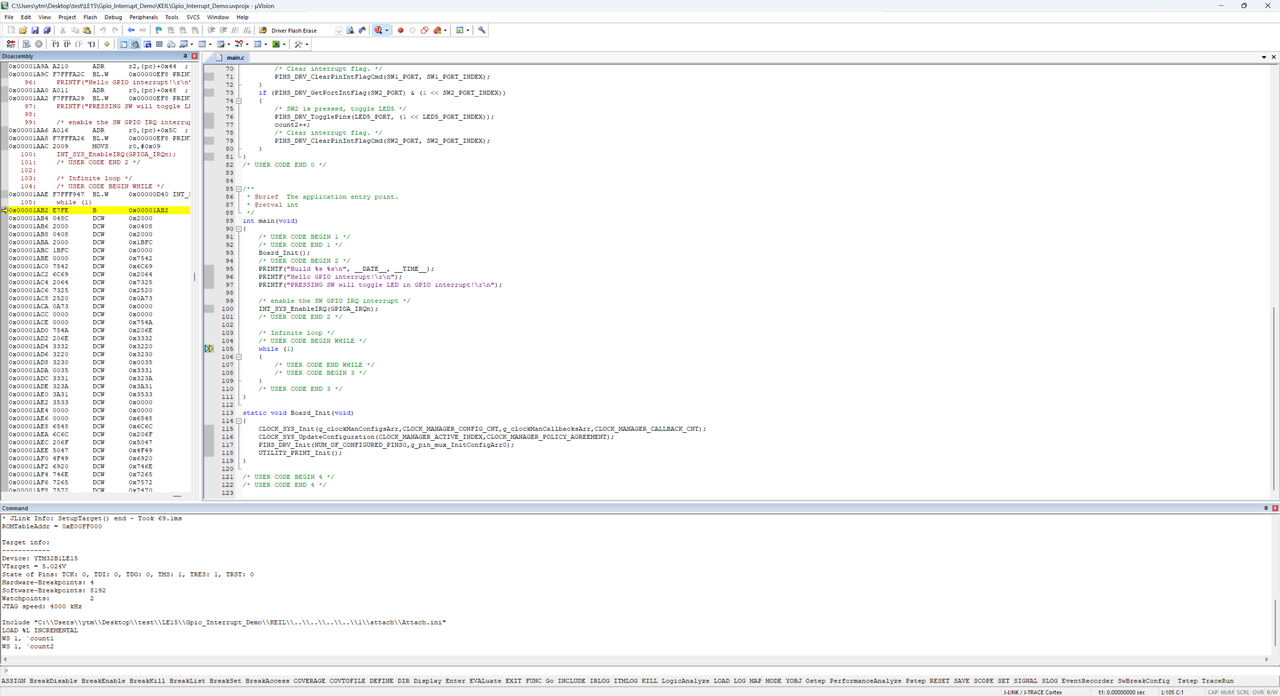Click the Insert/Remove Breakpoint red dot icon
1280x696 pixels.
tap(400, 30)
